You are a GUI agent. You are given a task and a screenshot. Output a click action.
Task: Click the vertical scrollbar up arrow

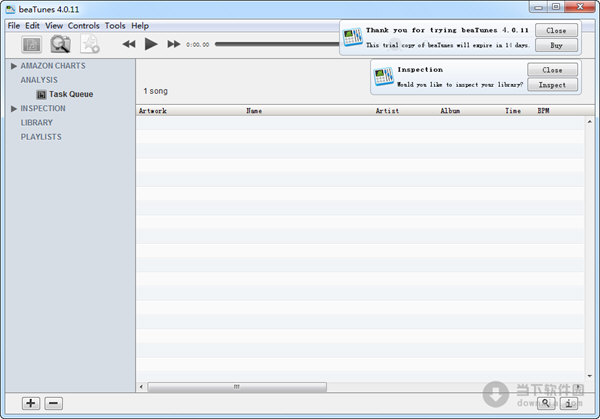click(590, 122)
